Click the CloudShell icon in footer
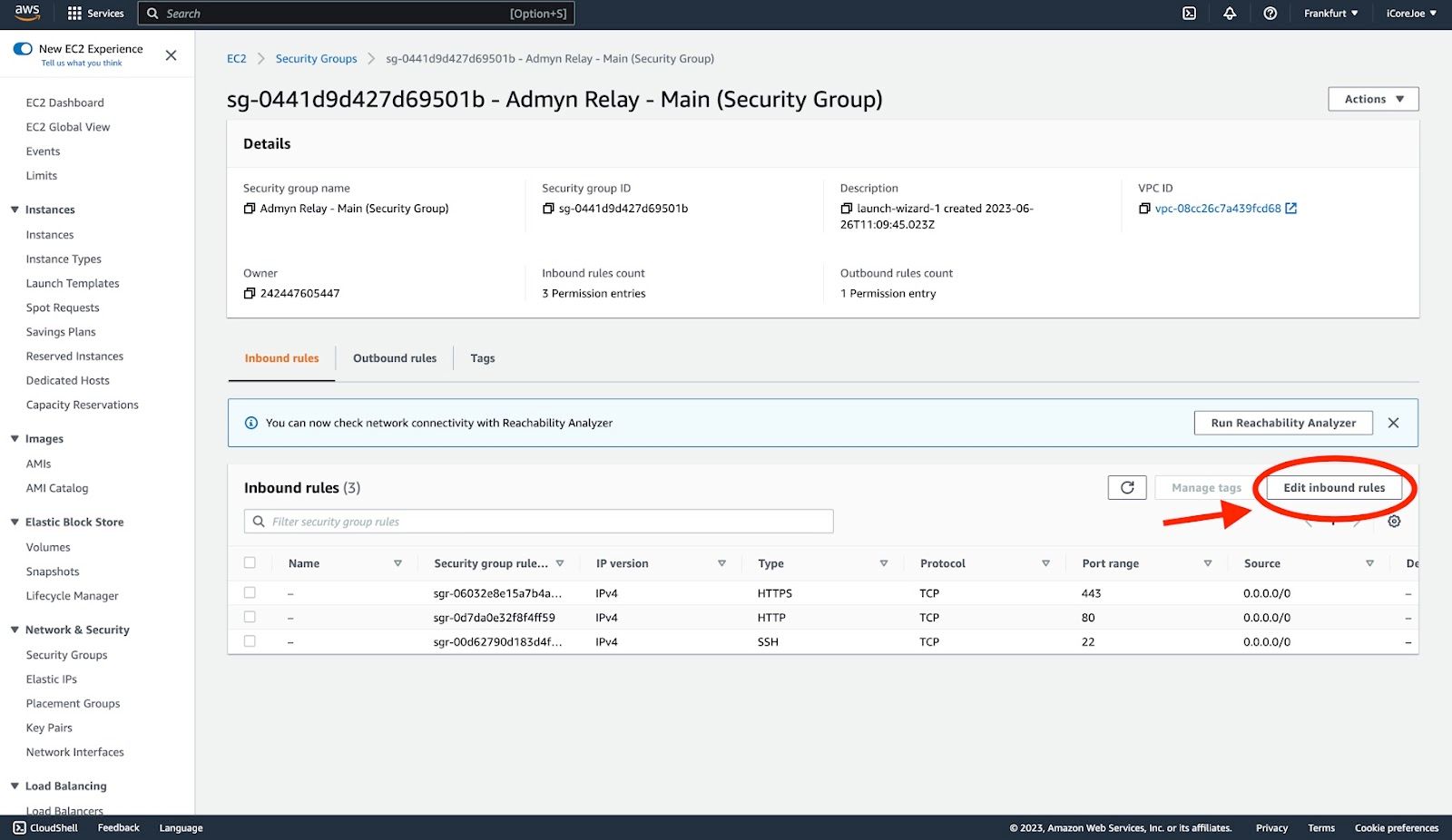The width and height of the screenshot is (1452, 840). tap(20, 828)
